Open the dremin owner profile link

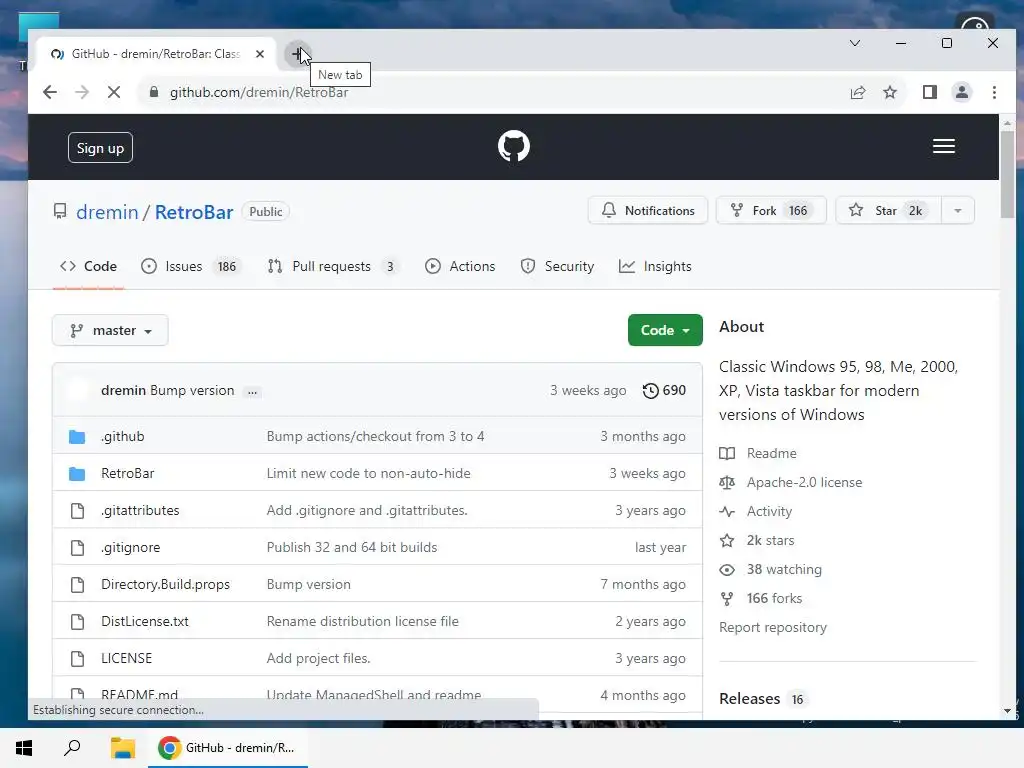point(107,212)
